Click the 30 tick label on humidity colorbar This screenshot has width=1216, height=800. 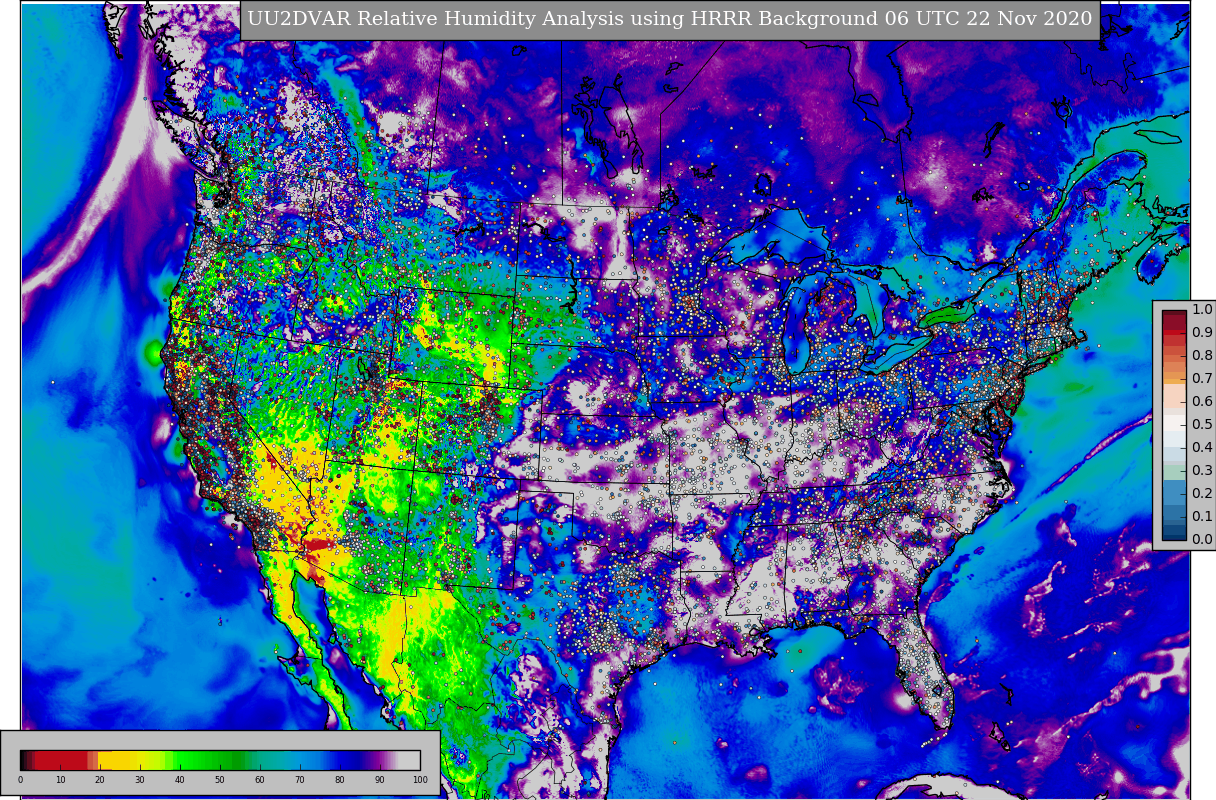click(x=140, y=780)
